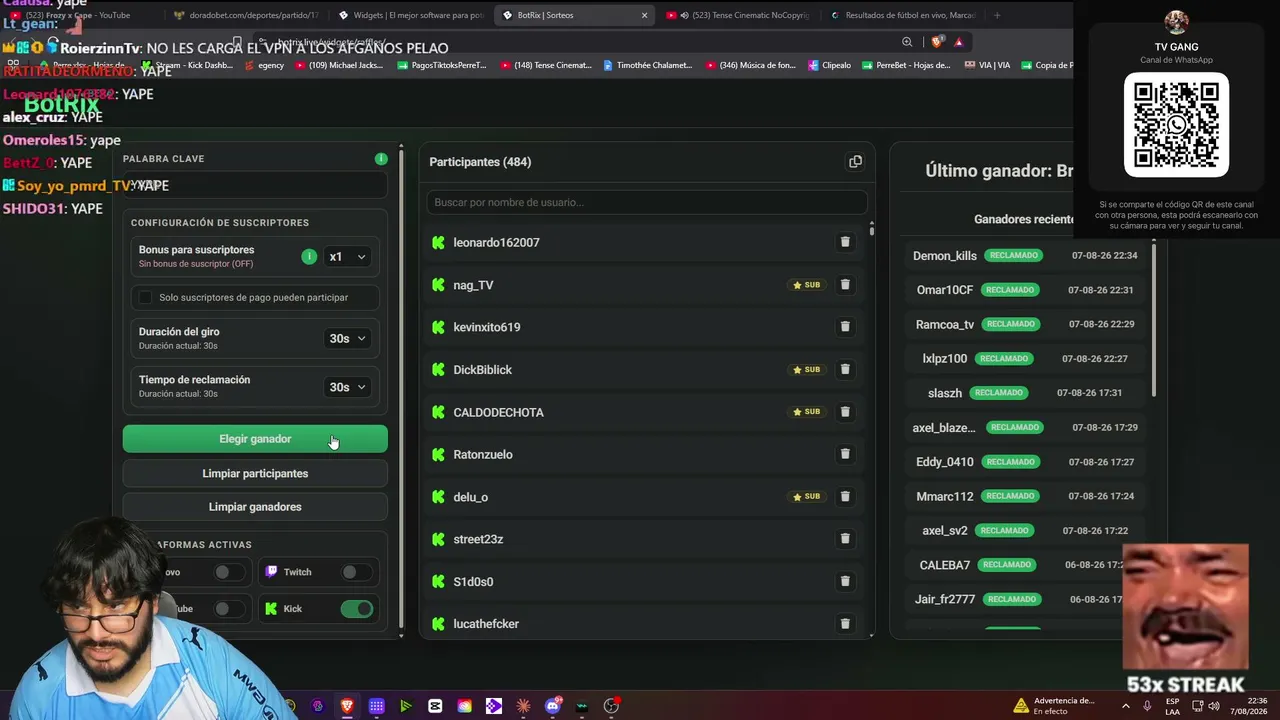The image size is (1280, 720).
Task: Enable only paid subscribers can participate checkbox
Action: [146, 298]
